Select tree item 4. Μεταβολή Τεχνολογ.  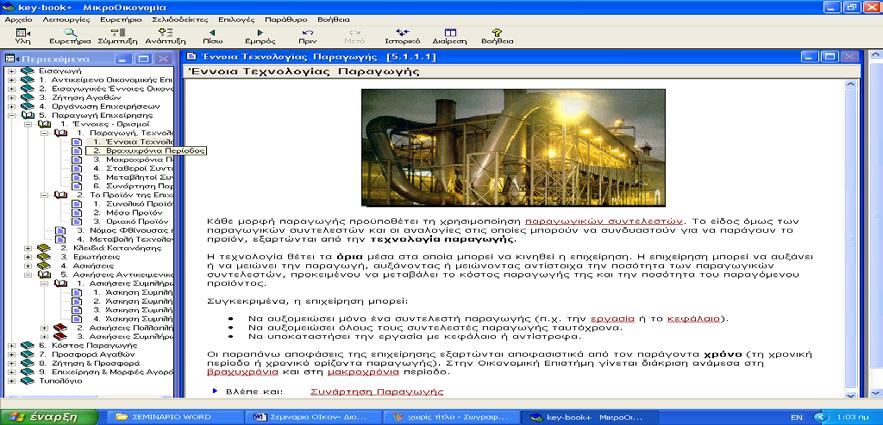pos(124,239)
